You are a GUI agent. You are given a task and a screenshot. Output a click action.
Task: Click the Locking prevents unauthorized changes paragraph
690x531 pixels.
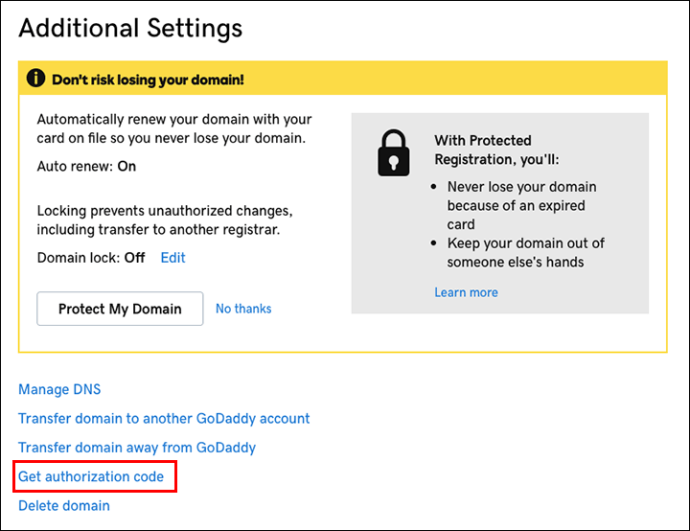[x=165, y=220]
